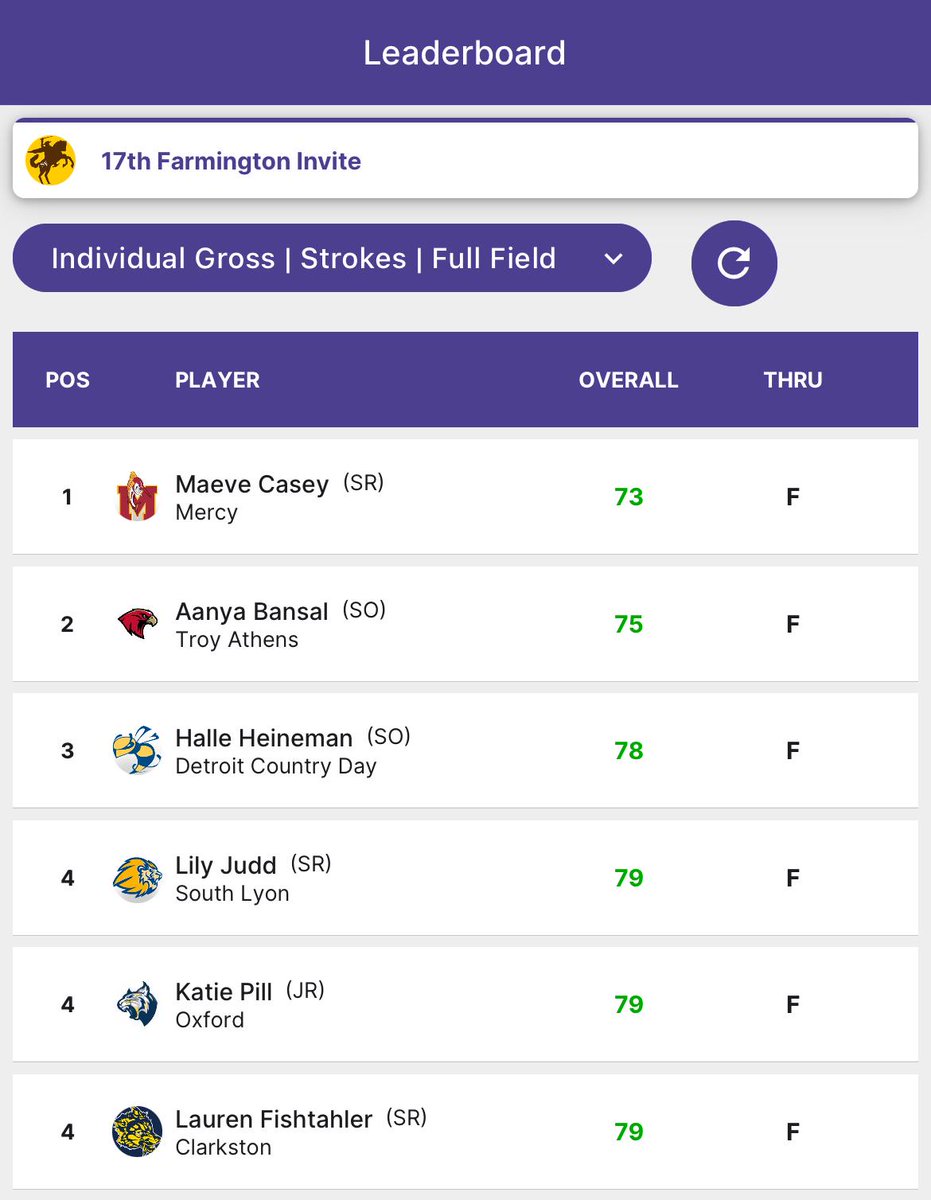Select the POS column header
Screen dimensions: 931x1200
[x=68, y=380]
